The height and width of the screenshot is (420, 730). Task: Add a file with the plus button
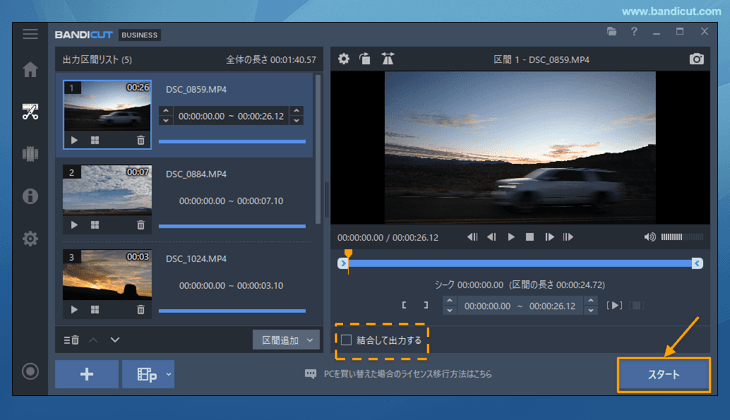[x=86, y=374]
